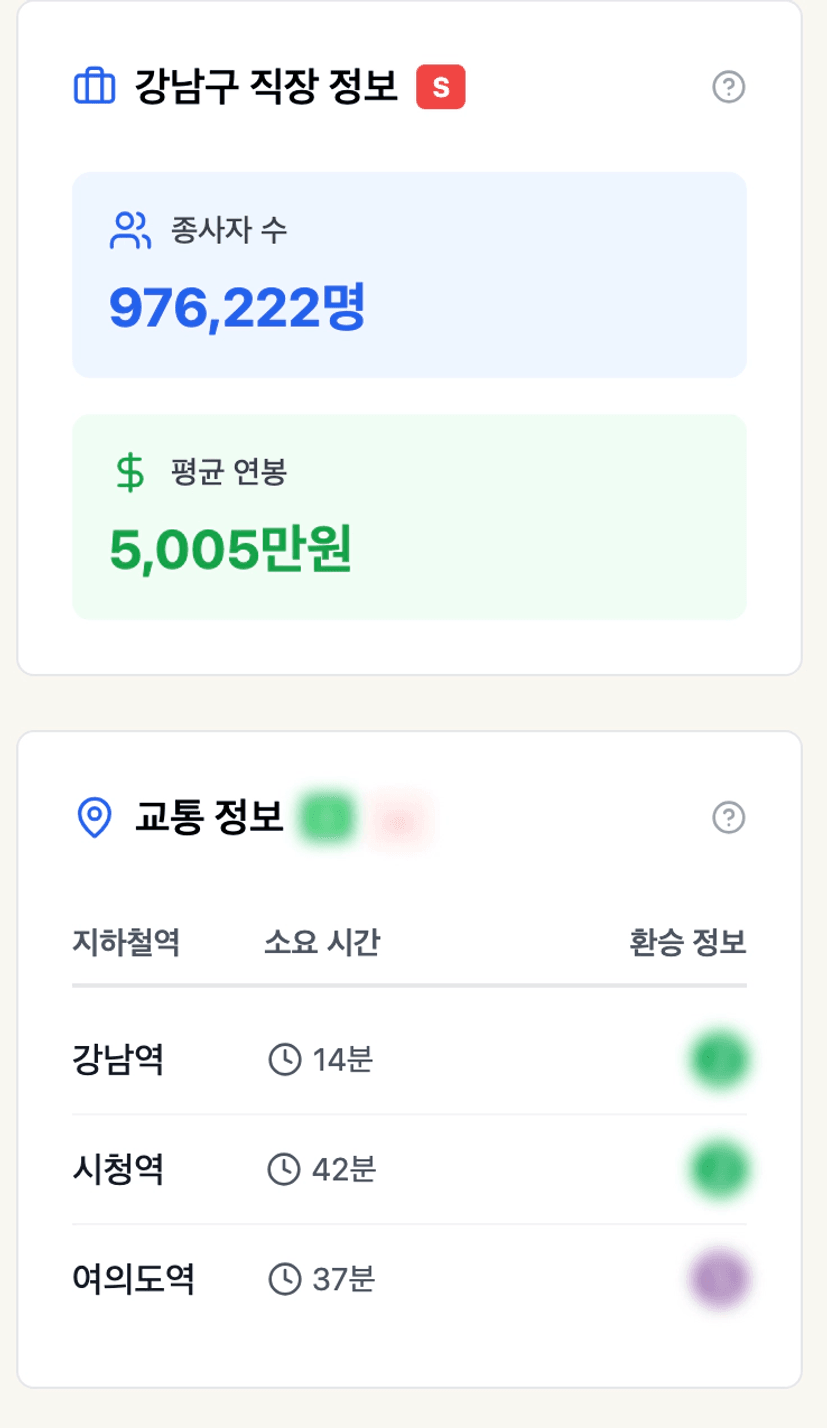Open the help icon for 교통 정보

(x=729, y=818)
